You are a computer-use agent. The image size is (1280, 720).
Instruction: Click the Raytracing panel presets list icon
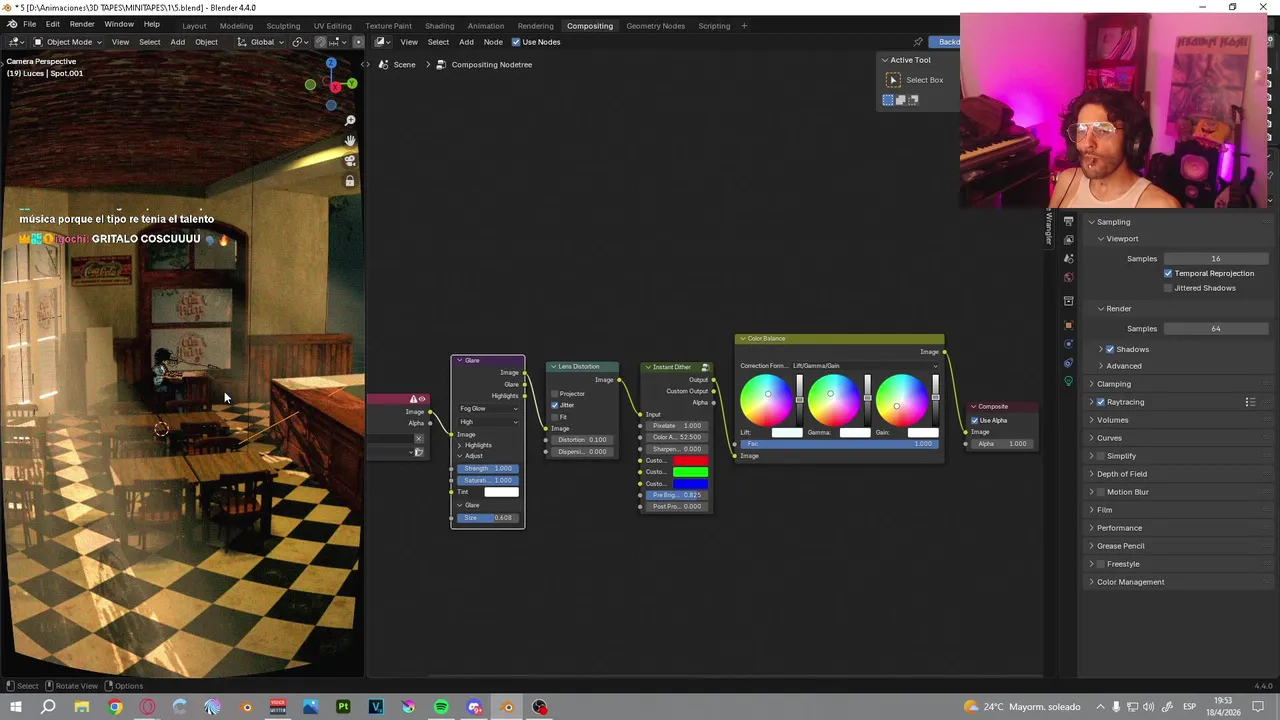[x=1250, y=402]
